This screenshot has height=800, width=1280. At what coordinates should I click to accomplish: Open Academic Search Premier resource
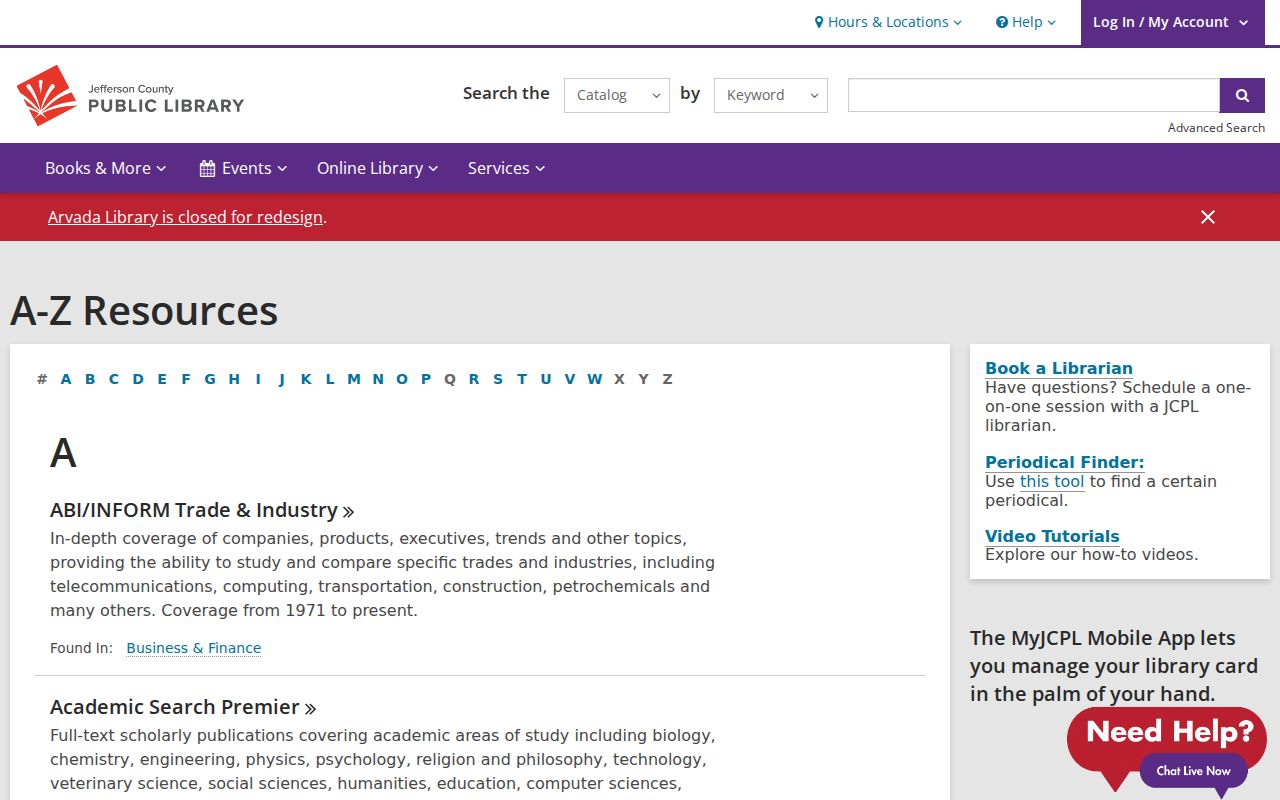(183, 707)
